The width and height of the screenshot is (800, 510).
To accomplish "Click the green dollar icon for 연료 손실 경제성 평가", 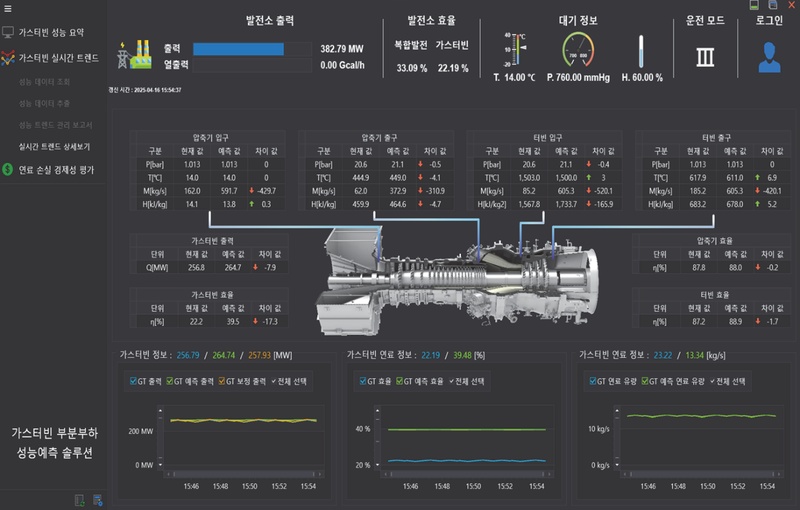I will (x=8, y=169).
